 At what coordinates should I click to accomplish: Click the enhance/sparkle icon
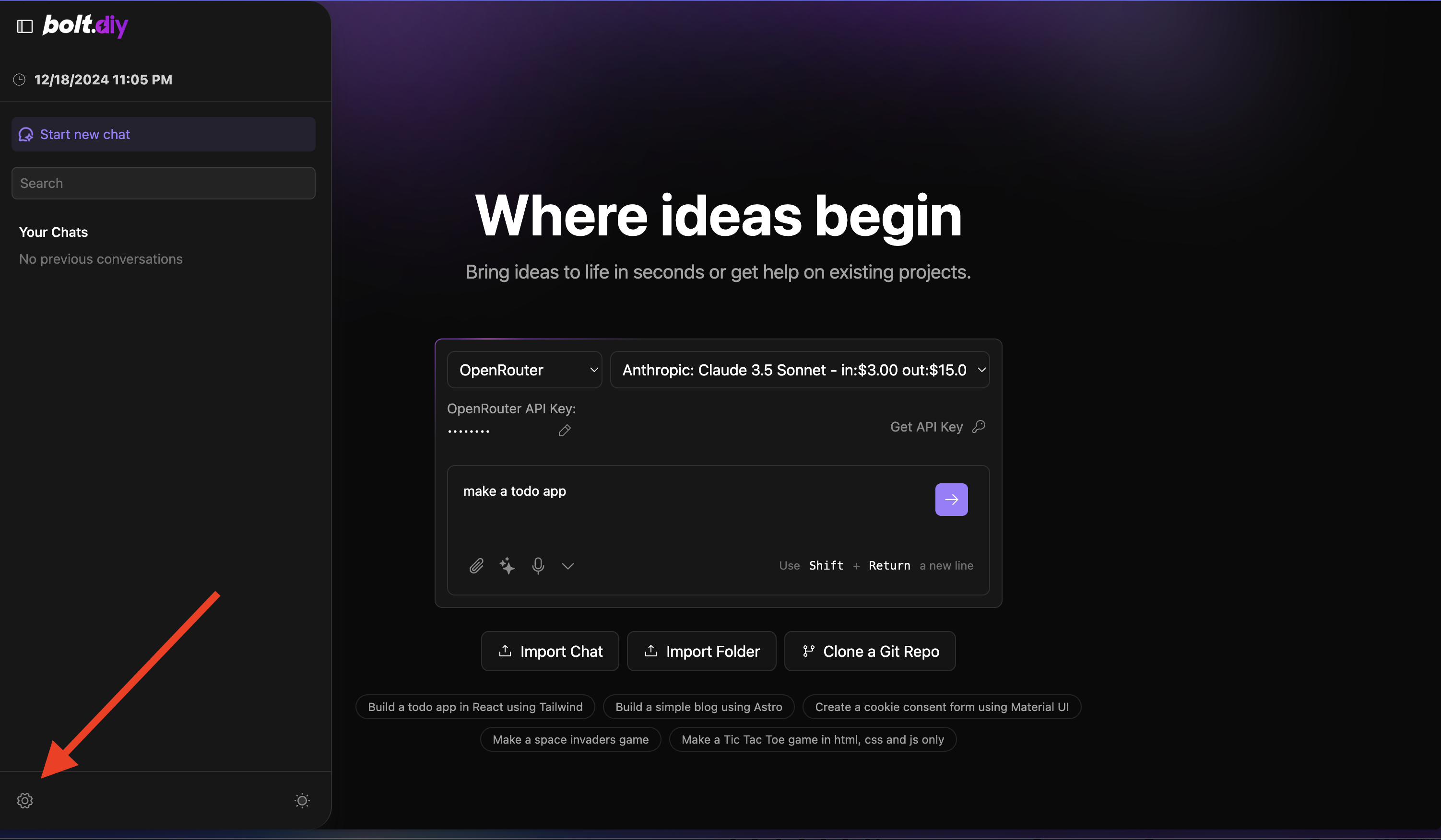508,565
